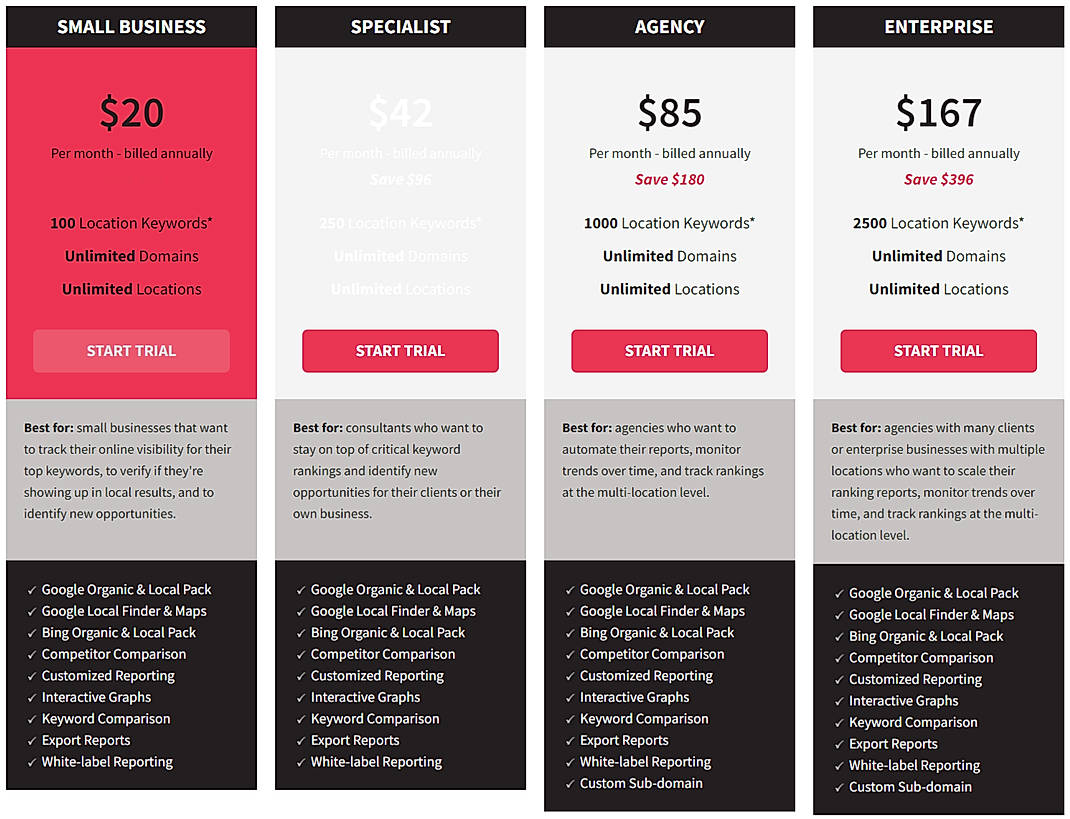Click the checkmark beside Google Organic & Local Pack under Small Business

[x=31, y=589]
